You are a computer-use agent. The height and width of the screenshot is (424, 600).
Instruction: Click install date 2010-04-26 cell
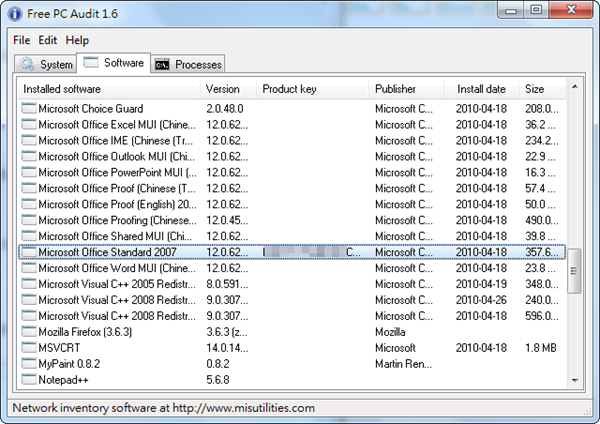tap(481, 300)
